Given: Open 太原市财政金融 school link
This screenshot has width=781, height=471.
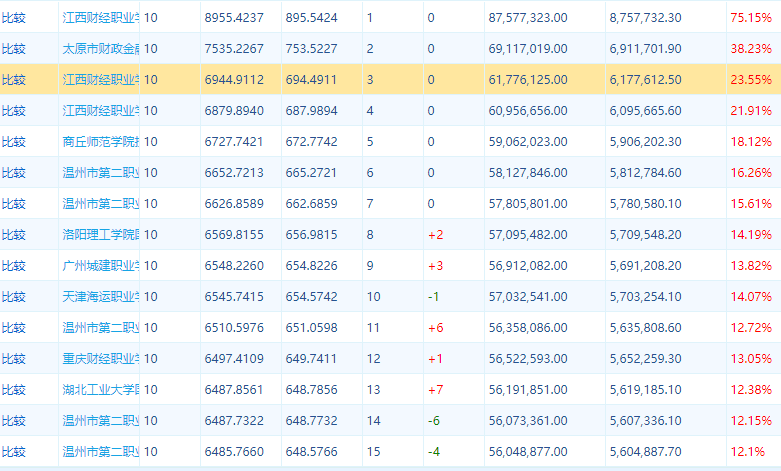Looking at the screenshot, I should pos(100,48).
